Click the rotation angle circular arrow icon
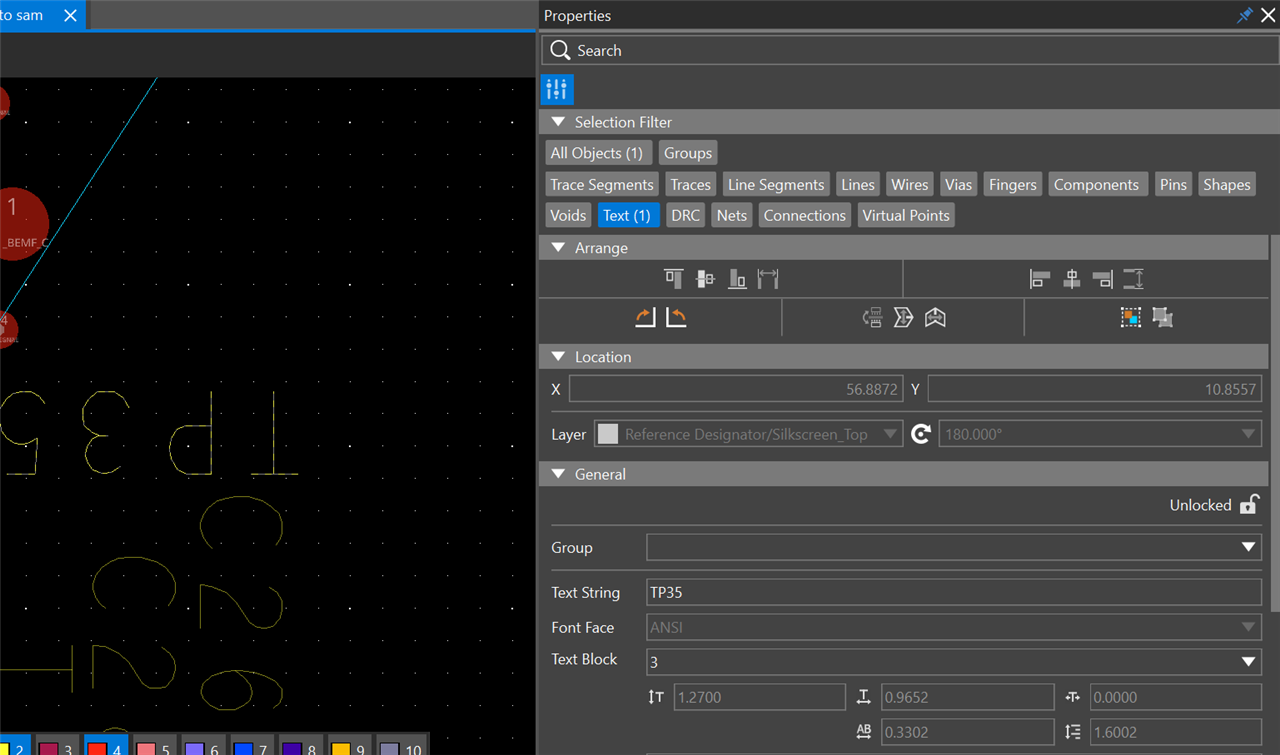The image size is (1280, 755). [x=921, y=434]
